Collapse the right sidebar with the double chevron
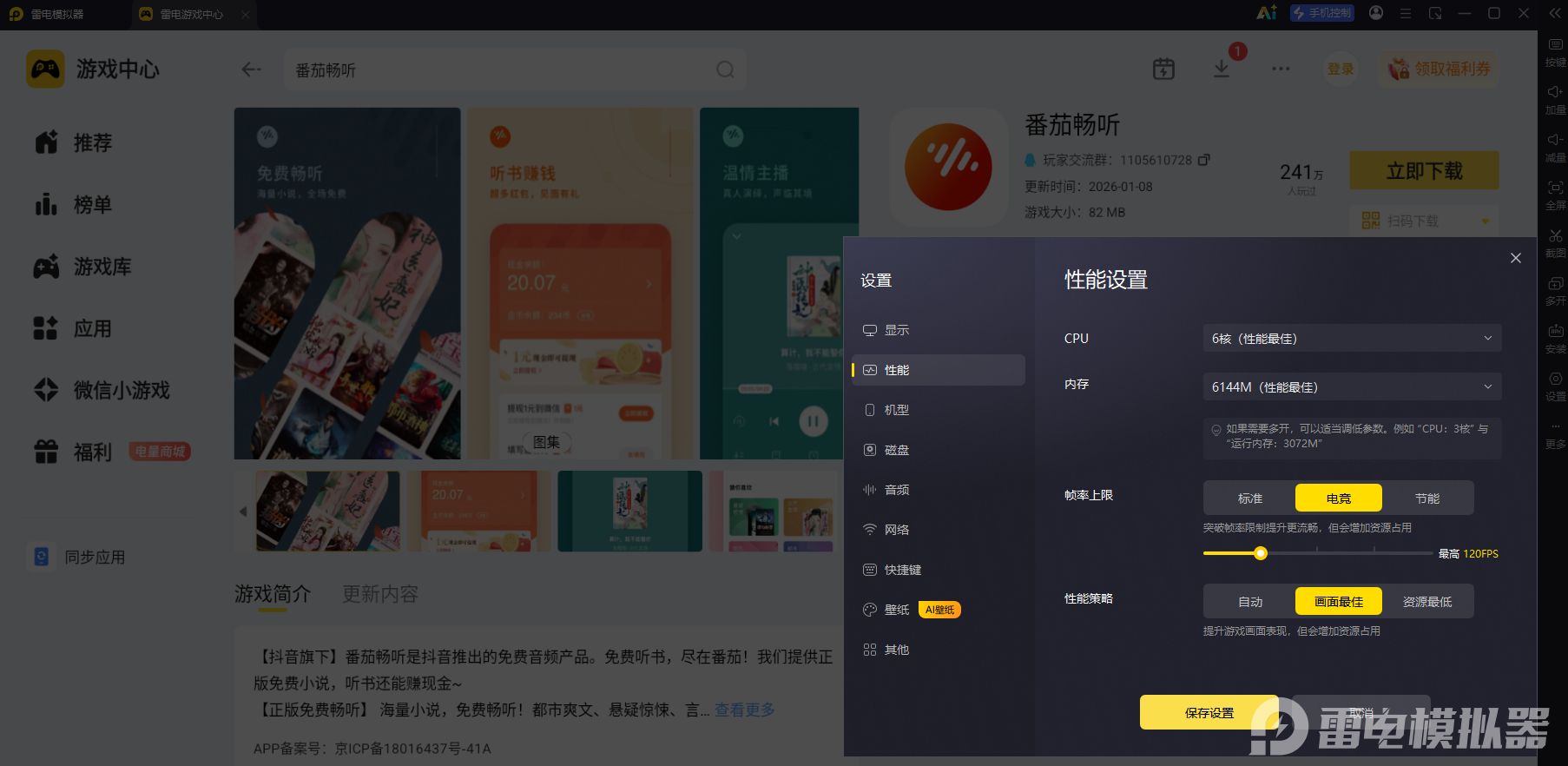This screenshot has height=766, width=1568. click(1555, 13)
